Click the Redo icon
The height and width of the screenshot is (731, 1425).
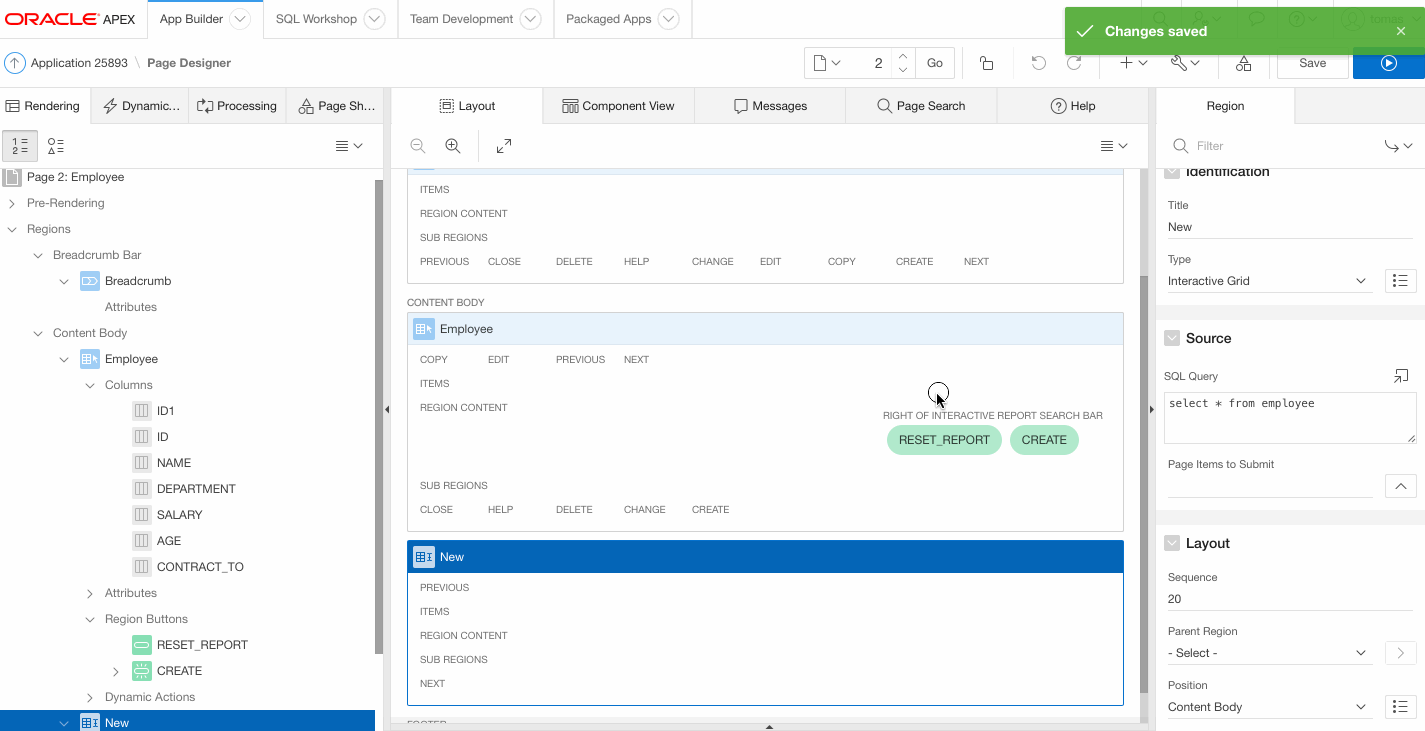pyautogui.click(x=1074, y=63)
